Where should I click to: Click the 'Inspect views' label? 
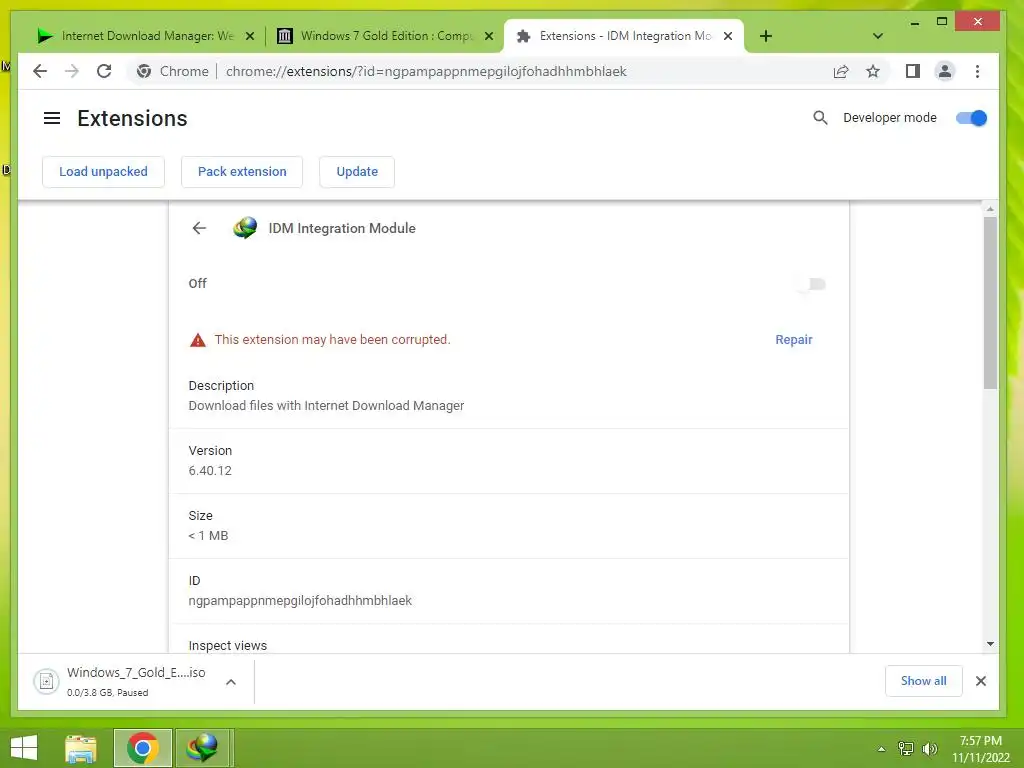[x=227, y=645]
